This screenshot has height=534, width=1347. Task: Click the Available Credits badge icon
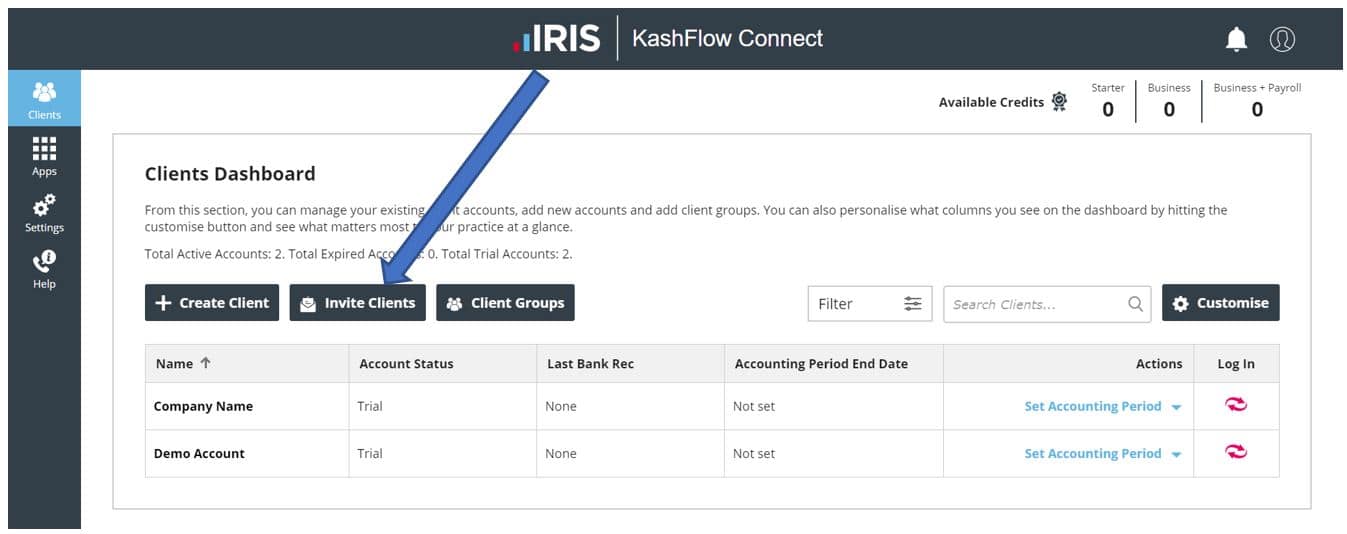1060,102
